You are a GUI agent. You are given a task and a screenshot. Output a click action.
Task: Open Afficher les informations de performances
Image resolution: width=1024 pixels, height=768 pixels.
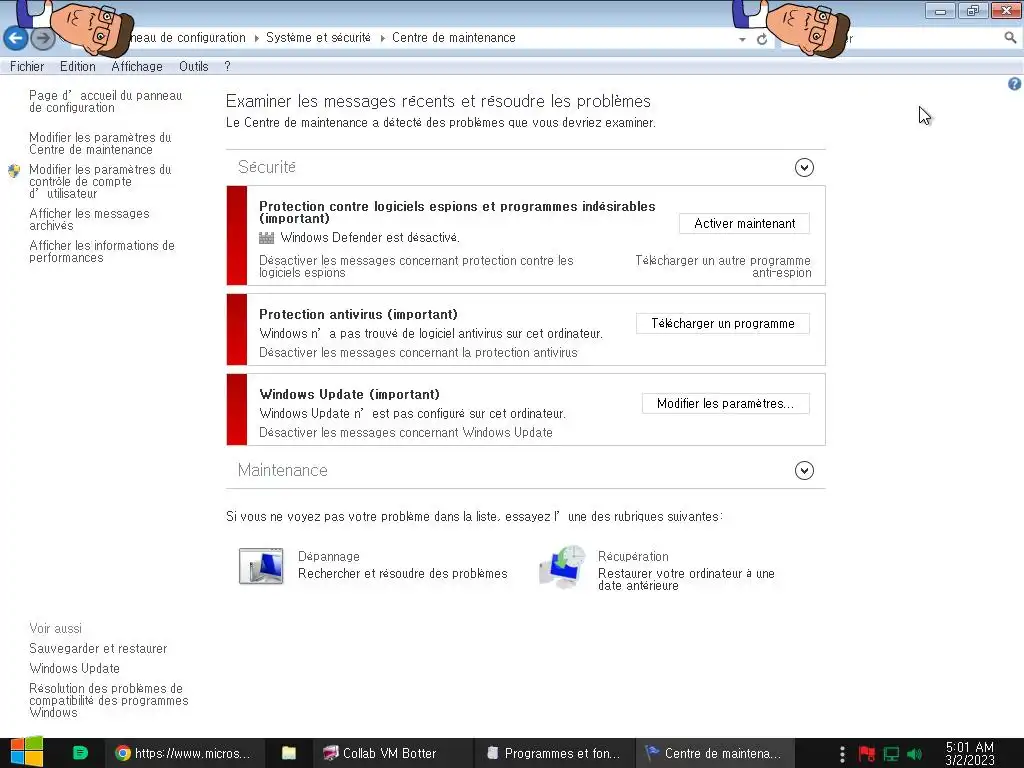pos(102,251)
